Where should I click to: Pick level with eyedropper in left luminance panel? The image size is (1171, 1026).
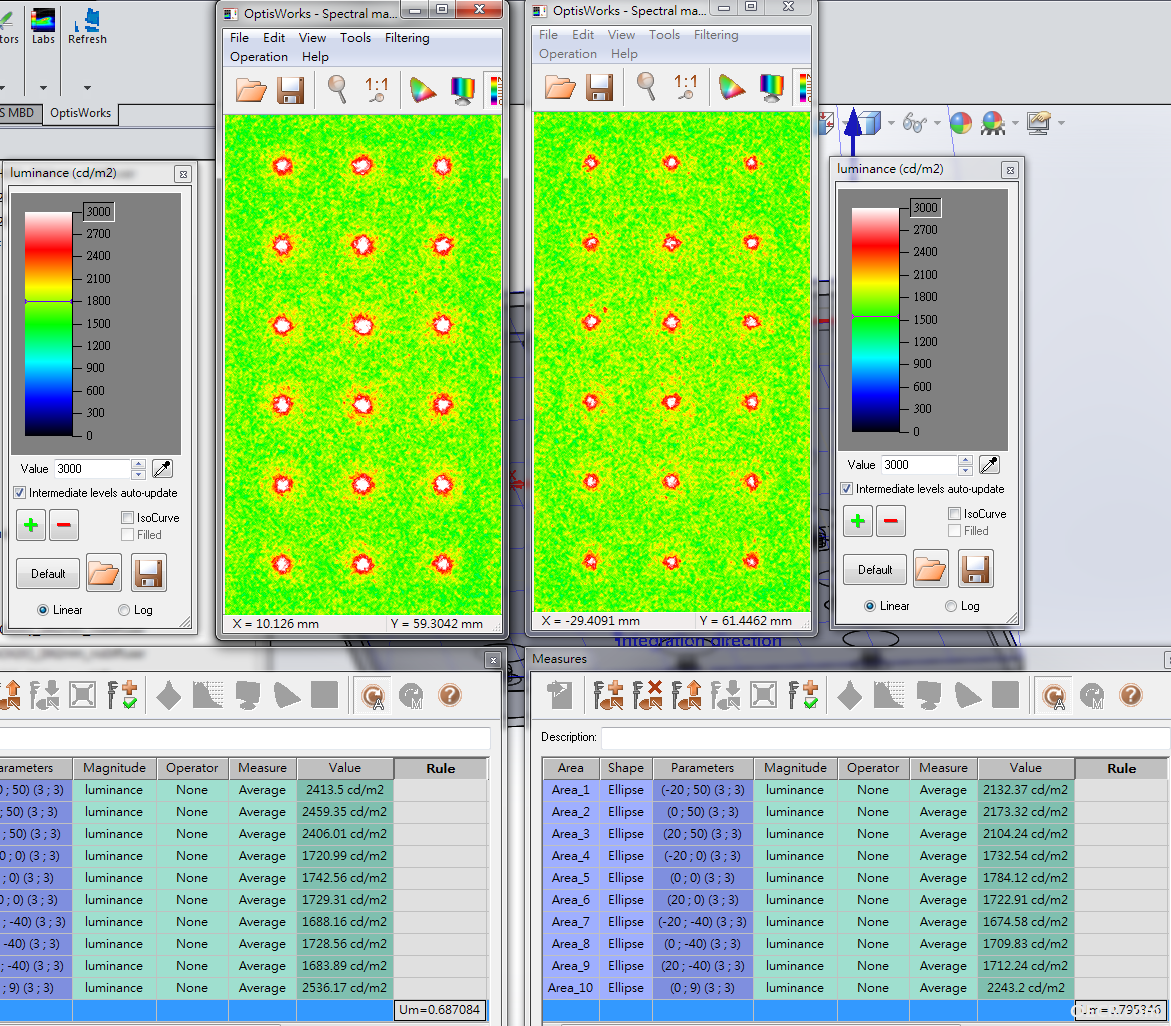[162, 468]
